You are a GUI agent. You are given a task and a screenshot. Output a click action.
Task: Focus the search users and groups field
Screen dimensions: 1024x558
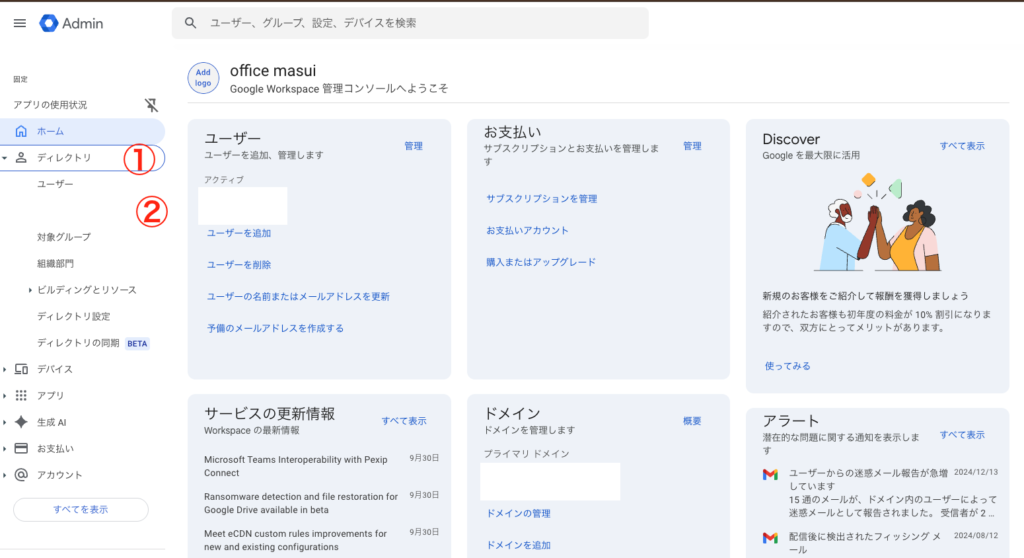click(420, 23)
